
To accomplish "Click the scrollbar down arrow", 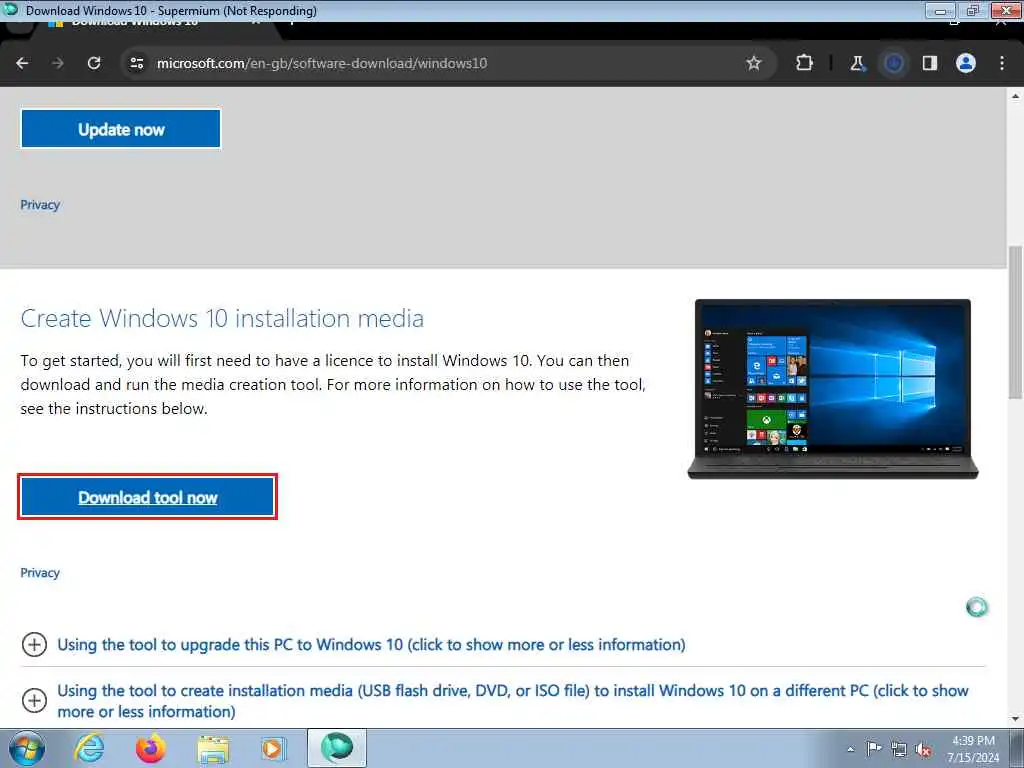I will coord(1016,719).
